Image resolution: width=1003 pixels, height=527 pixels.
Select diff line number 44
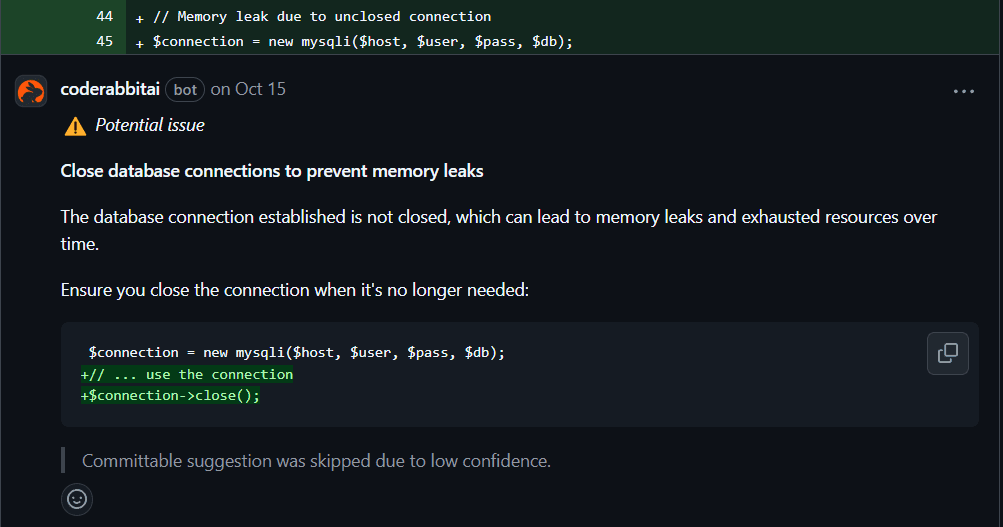(104, 16)
